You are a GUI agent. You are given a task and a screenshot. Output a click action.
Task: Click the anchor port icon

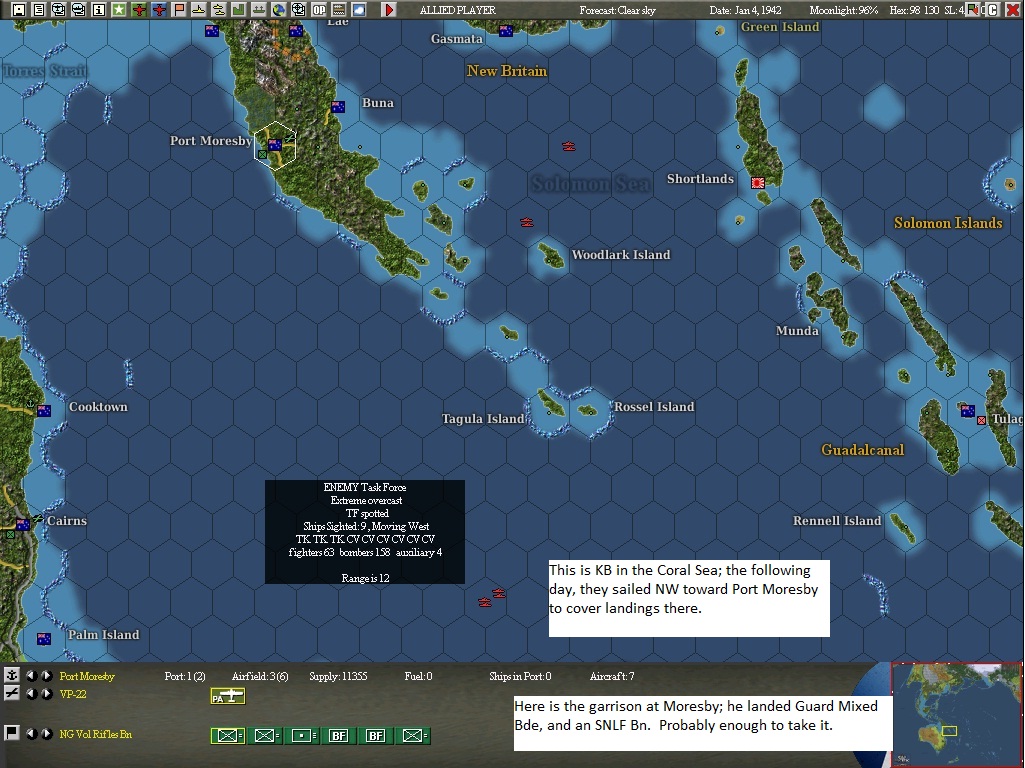point(11,675)
